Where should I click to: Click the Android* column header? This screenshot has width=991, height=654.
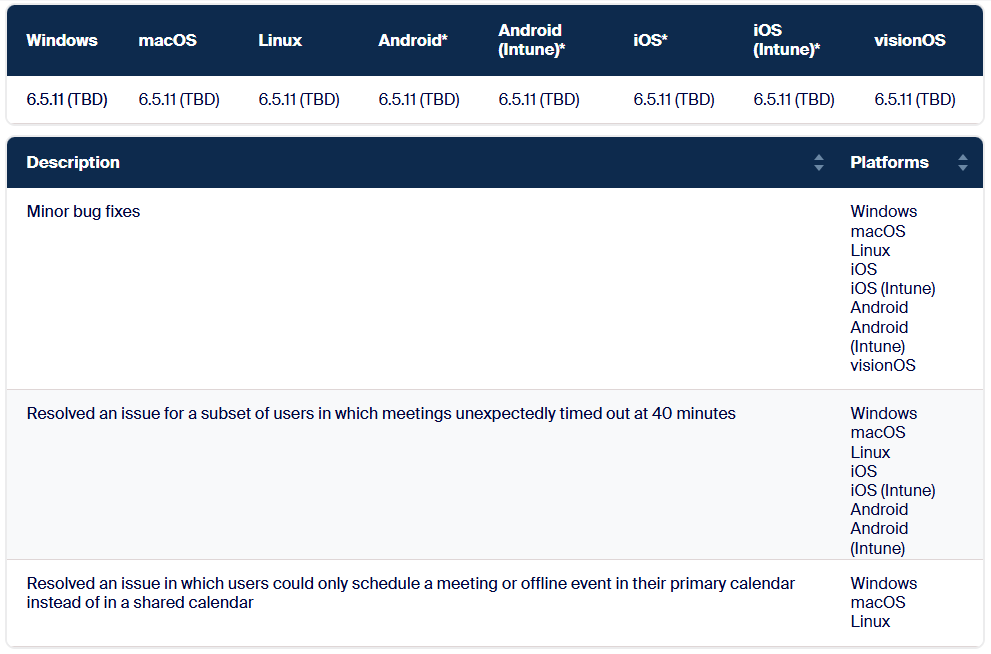pyautogui.click(x=413, y=41)
